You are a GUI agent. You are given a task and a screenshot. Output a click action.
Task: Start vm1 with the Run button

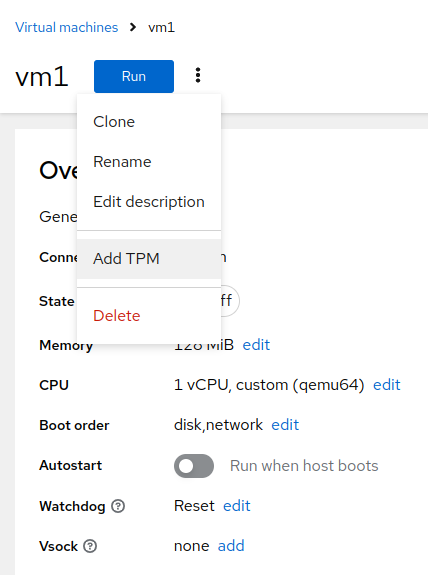(x=134, y=76)
